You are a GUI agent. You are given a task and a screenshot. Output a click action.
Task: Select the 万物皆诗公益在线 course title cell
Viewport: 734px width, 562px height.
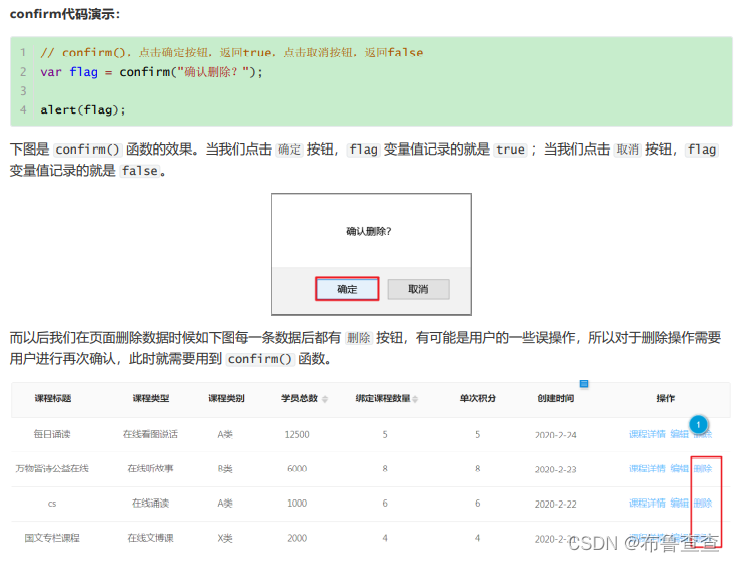coord(52,468)
